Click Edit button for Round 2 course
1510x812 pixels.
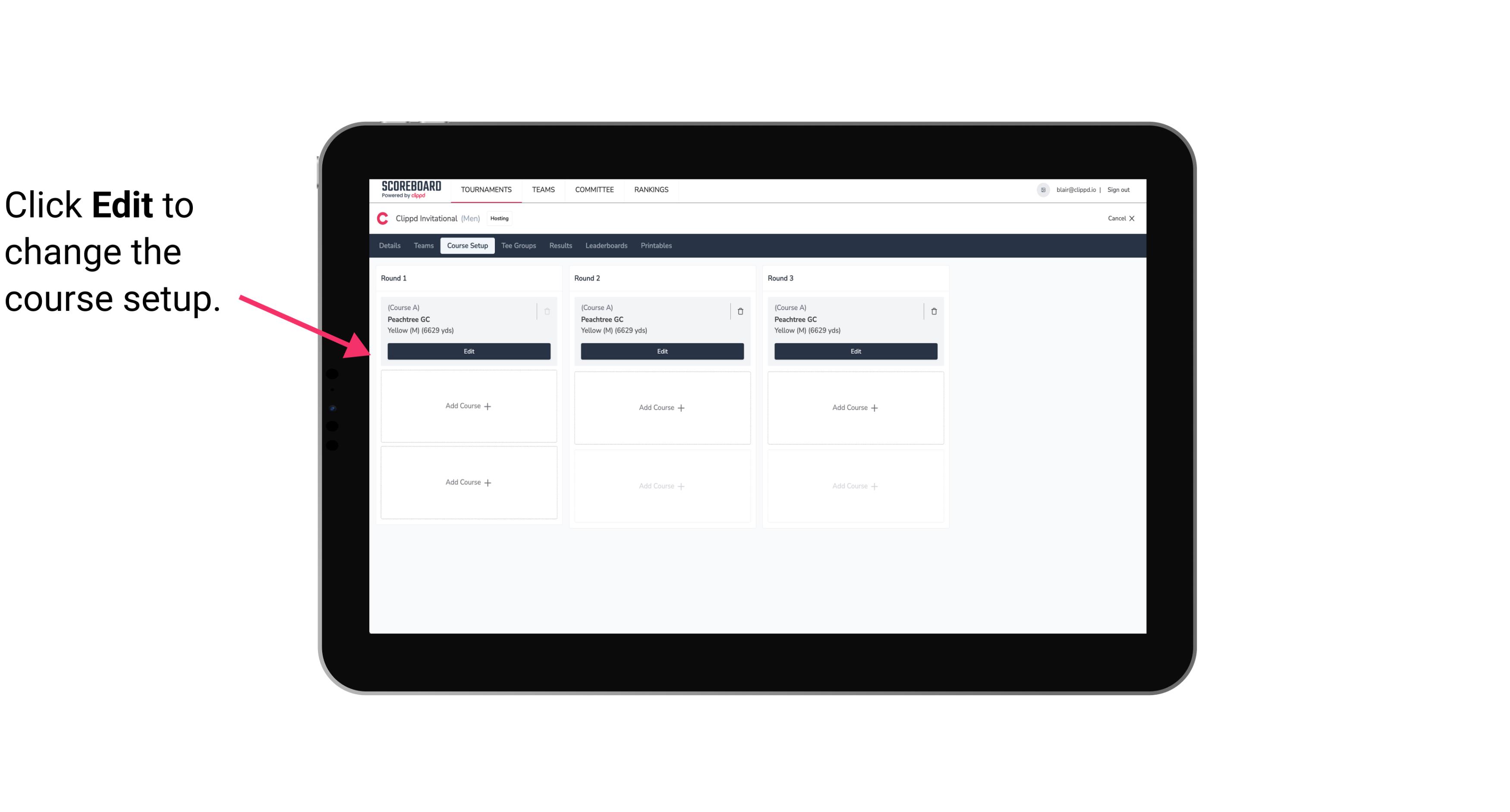coord(661,350)
